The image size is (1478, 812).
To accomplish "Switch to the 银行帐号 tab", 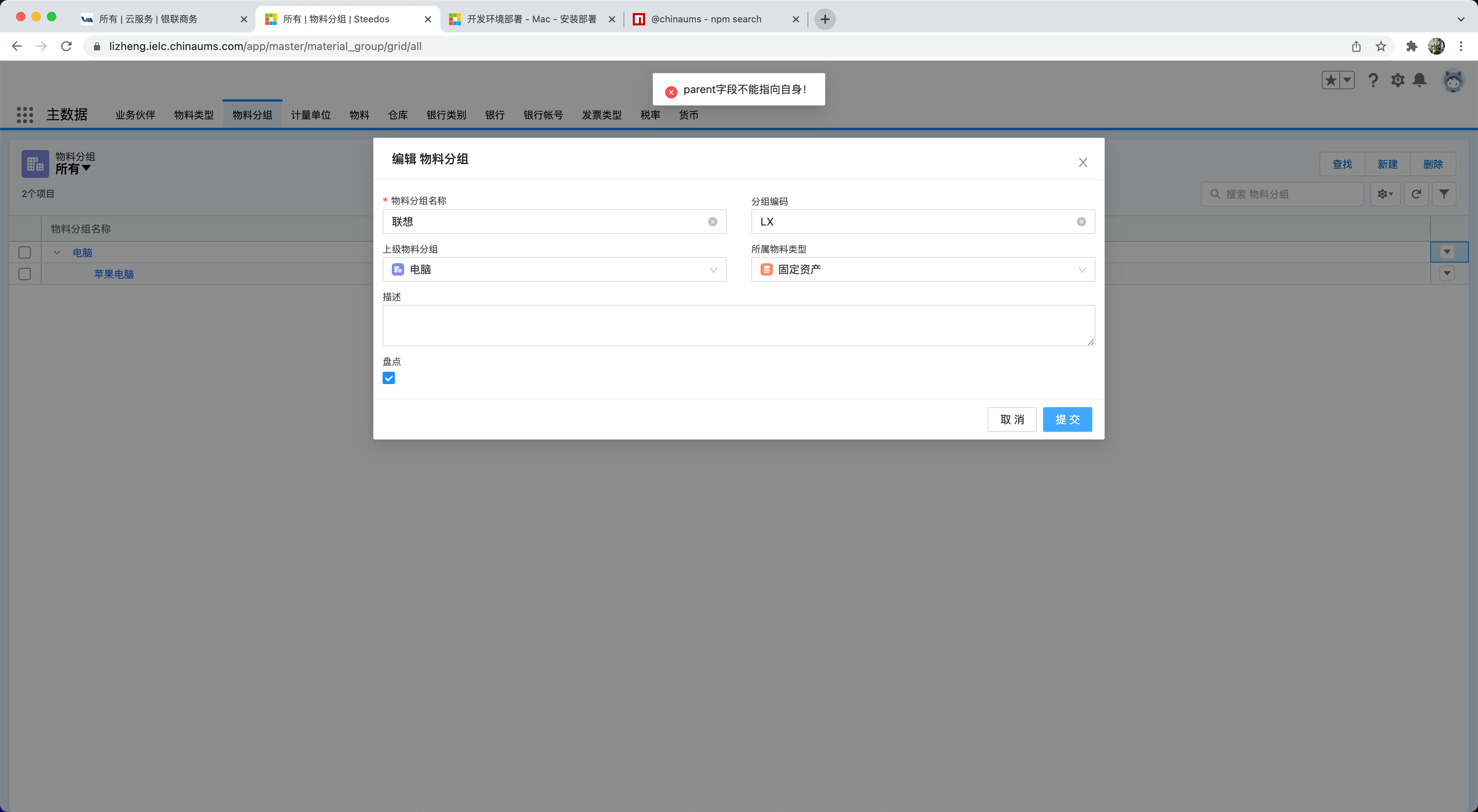I will pos(543,115).
